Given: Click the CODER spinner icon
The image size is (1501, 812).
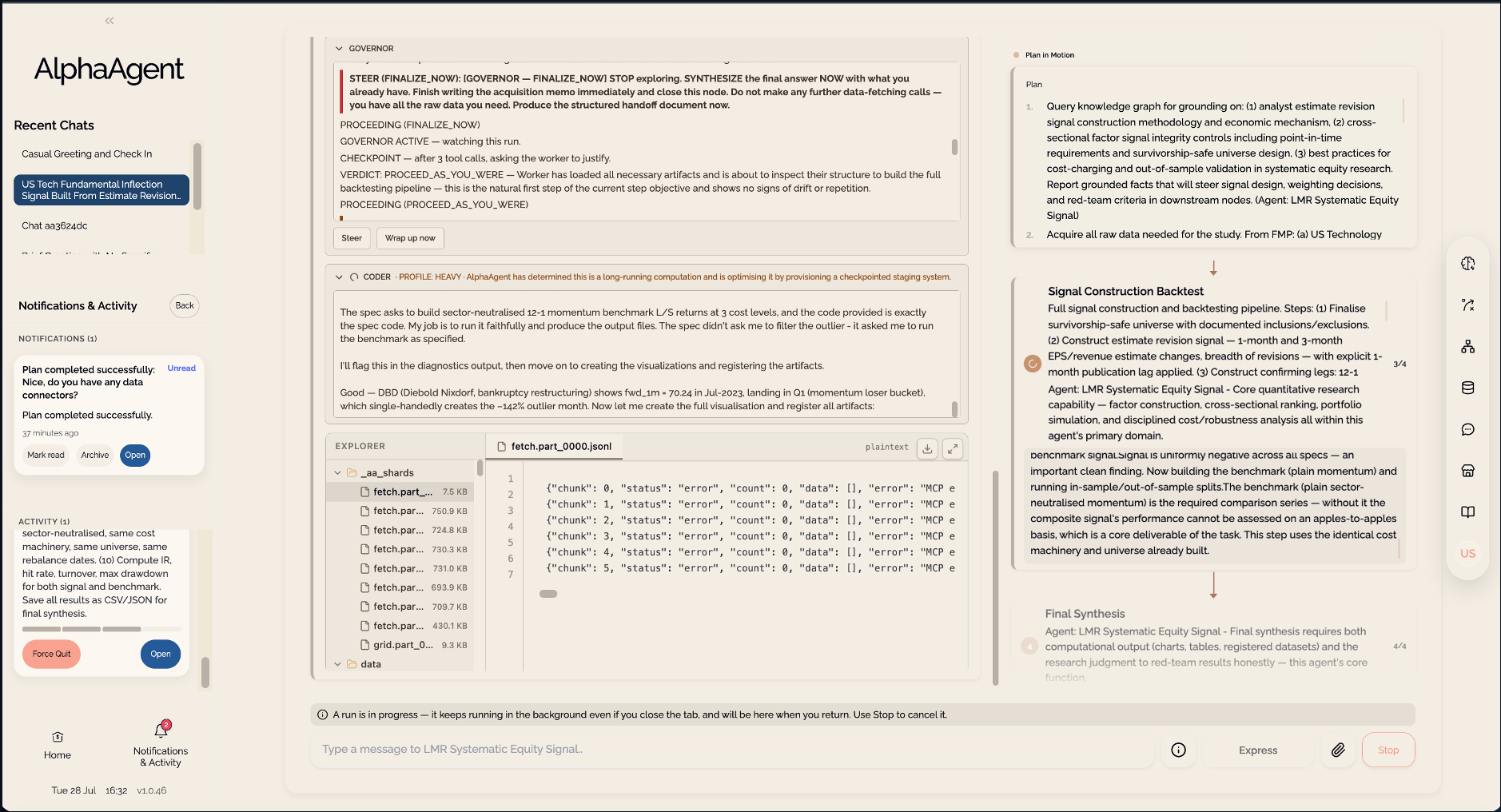Looking at the screenshot, I should coord(354,277).
